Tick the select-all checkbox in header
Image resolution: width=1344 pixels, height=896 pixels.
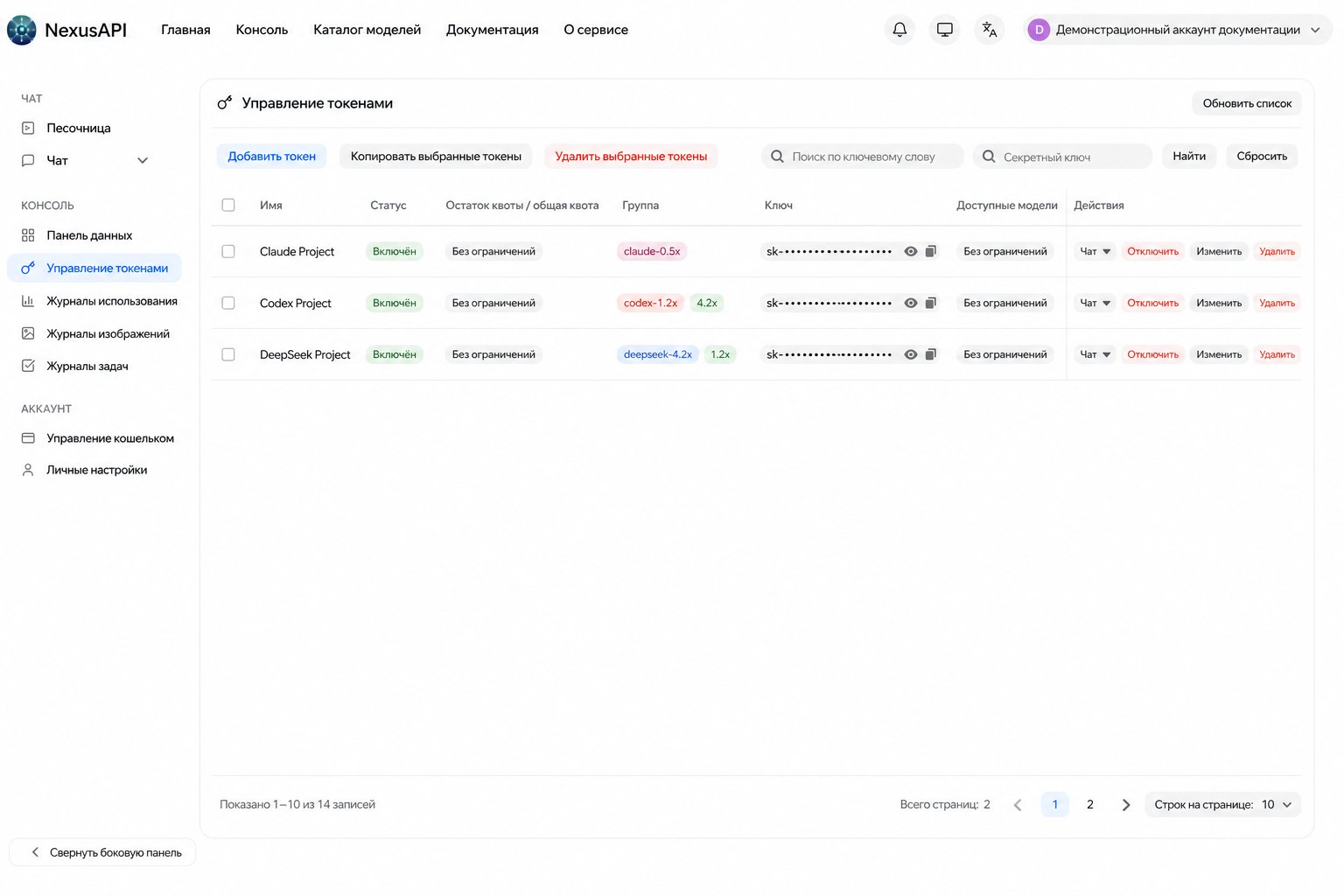(228, 205)
